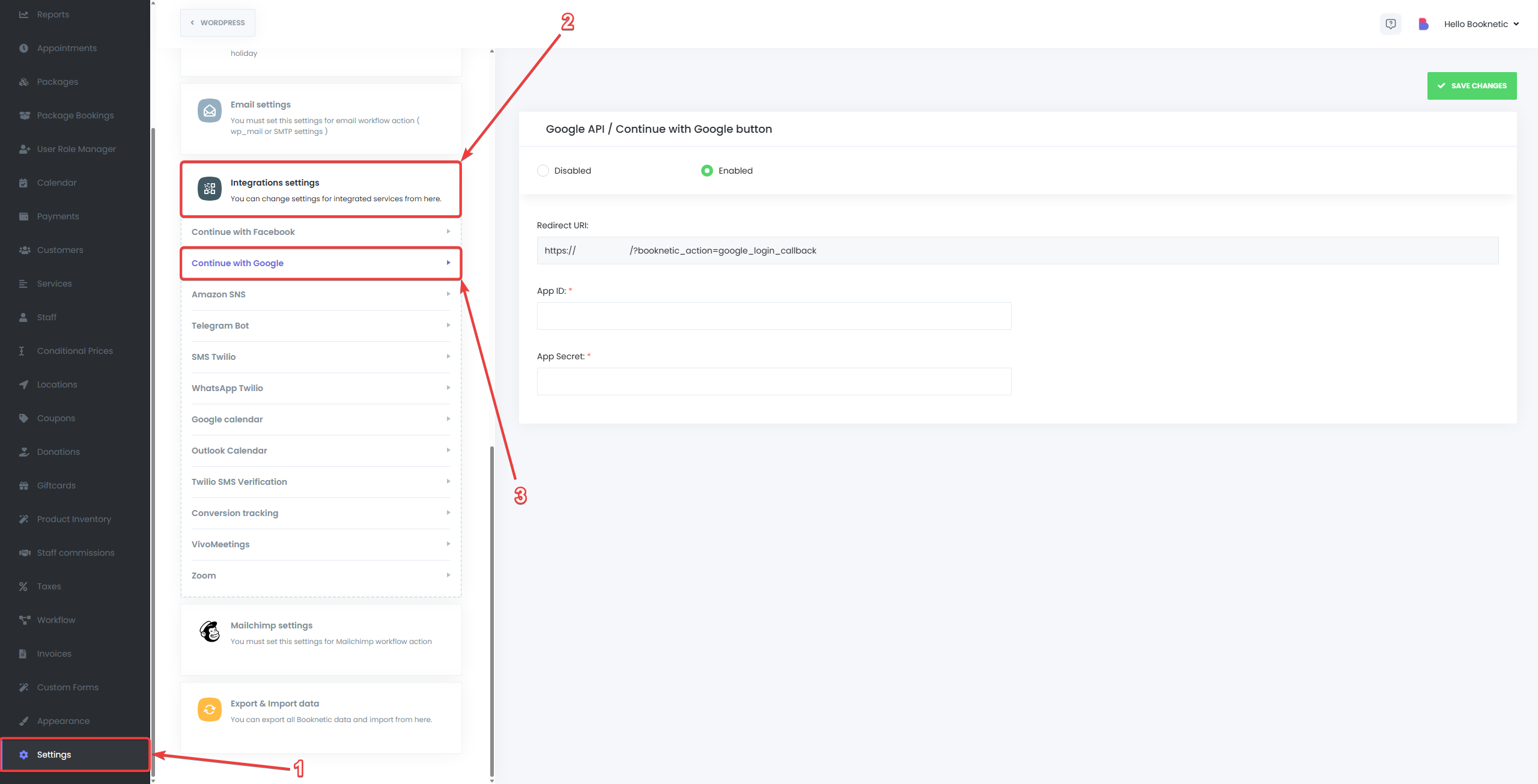
Task: Click the Staff person icon
Action: click(x=23, y=317)
